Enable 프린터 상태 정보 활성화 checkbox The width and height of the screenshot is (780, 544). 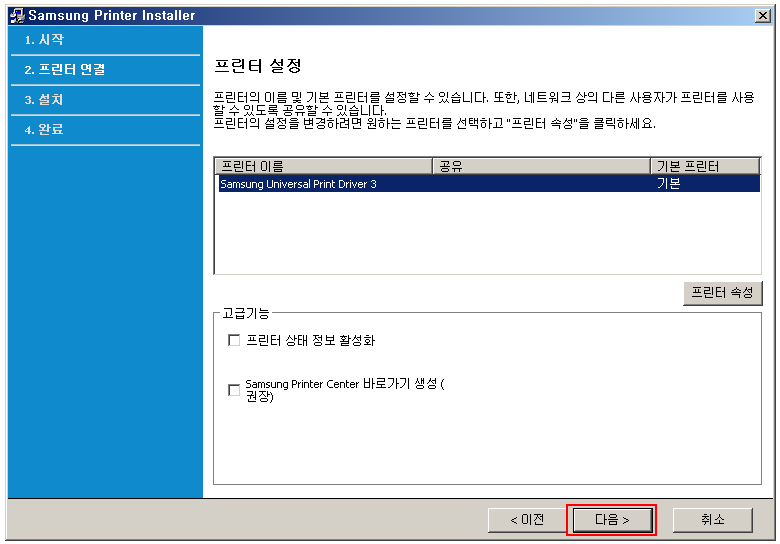[x=234, y=340]
